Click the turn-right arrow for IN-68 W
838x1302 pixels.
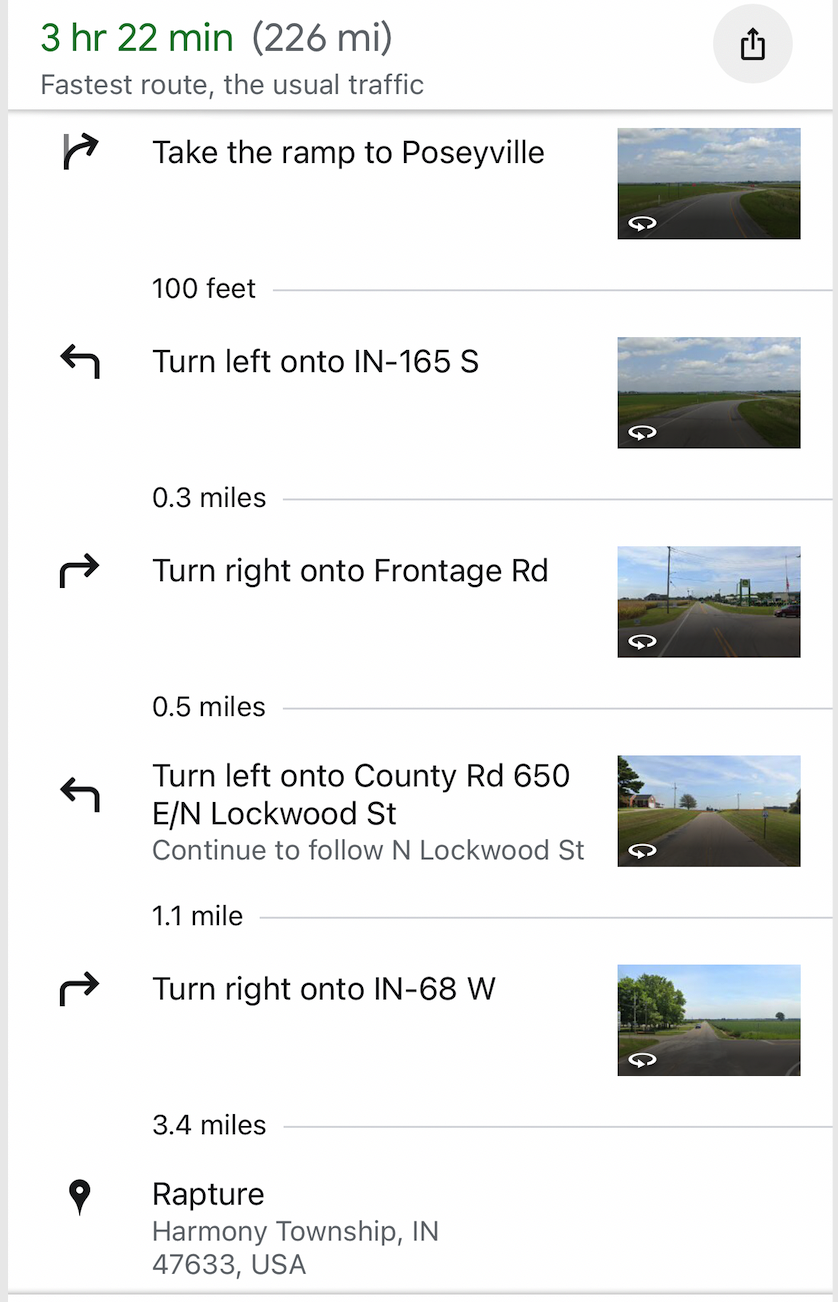80,989
